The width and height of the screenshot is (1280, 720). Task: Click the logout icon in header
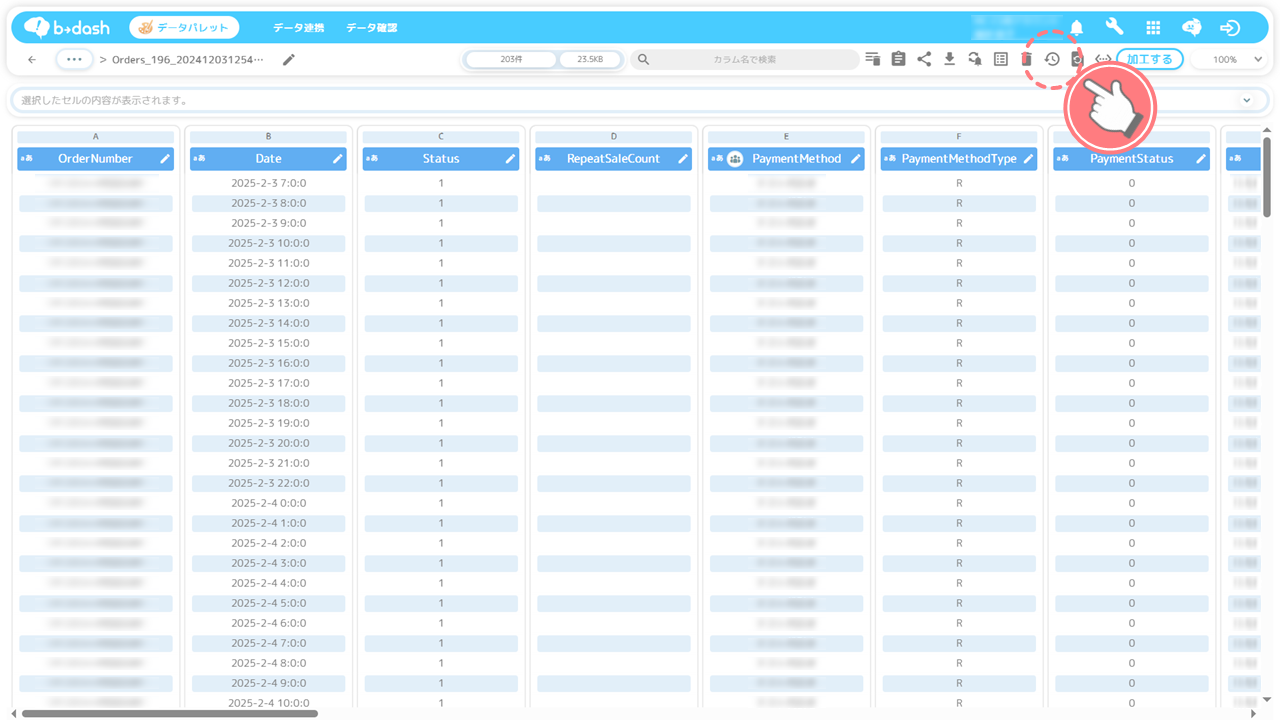pos(1230,28)
